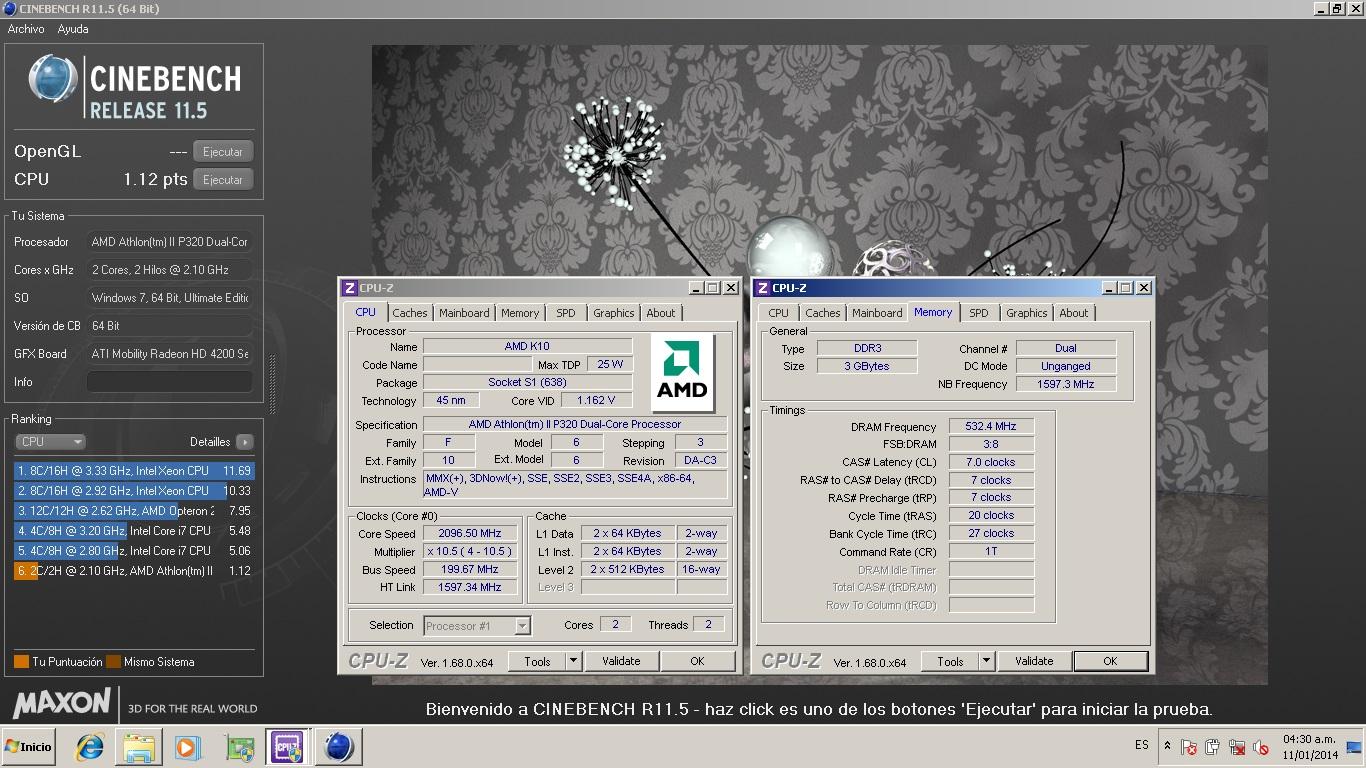
Task: Open the Action Center flag tray icon
Action: point(1189,747)
